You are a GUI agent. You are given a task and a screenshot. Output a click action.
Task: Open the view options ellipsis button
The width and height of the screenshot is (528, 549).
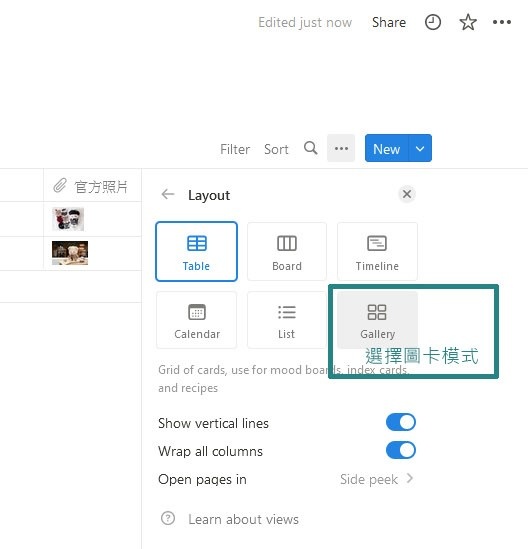341,148
